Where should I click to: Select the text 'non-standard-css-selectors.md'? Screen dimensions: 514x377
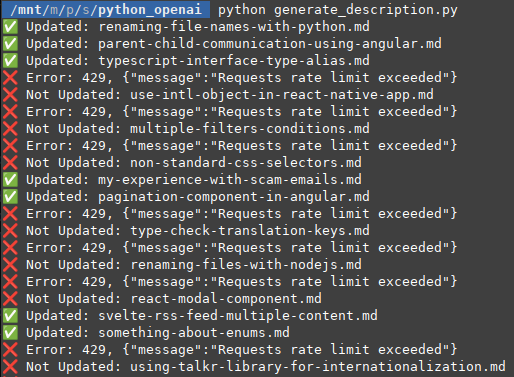click(246, 163)
